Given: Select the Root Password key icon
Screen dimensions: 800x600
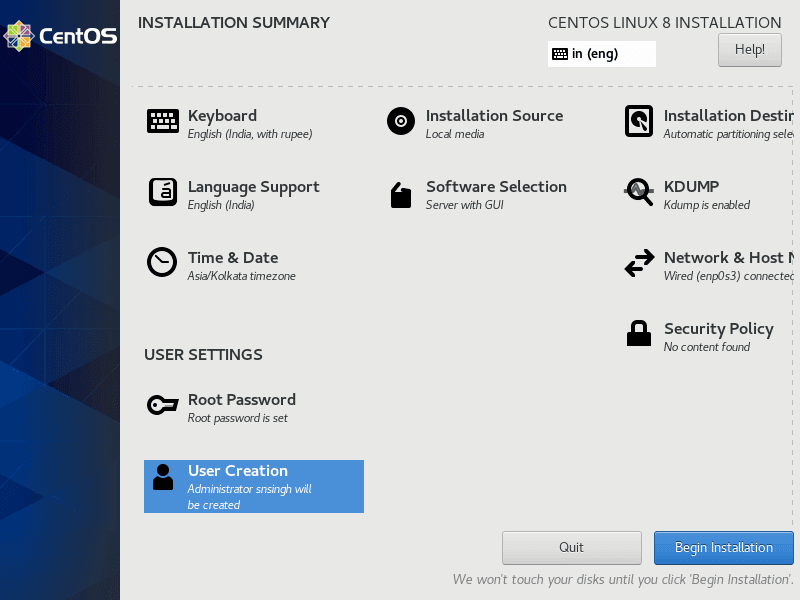Looking at the screenshot, I should pos(162,405).
